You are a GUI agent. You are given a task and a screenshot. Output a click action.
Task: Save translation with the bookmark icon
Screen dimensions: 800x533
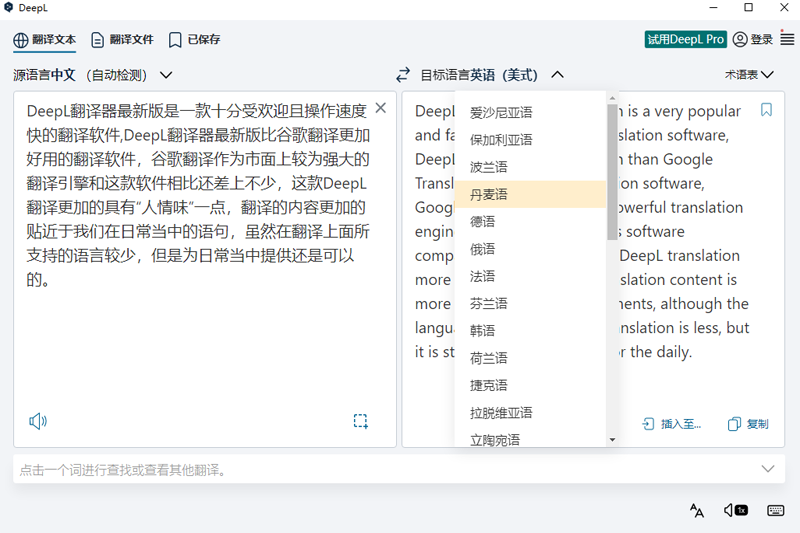point(766,110)
